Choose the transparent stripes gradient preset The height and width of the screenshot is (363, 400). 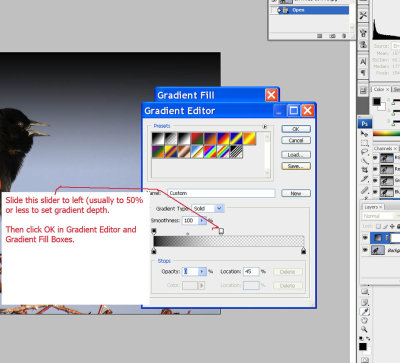pos(236,152)
